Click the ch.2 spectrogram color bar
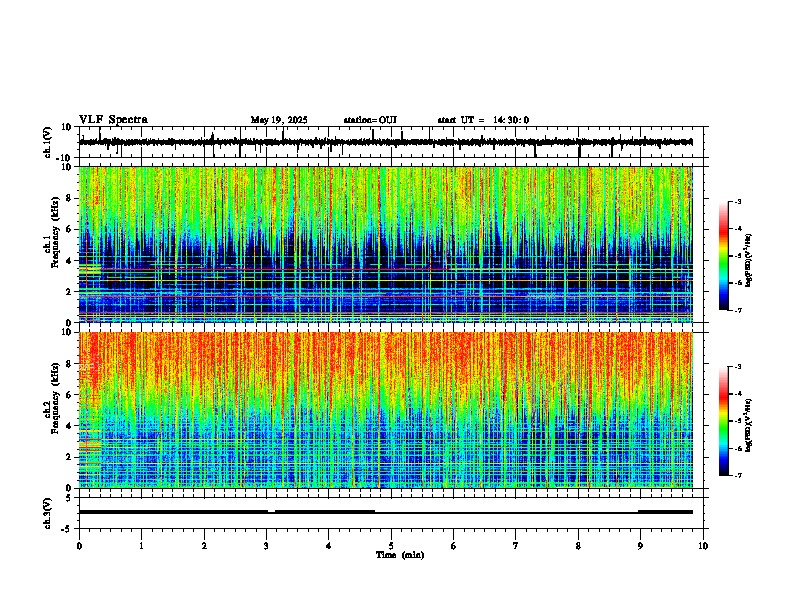Image resolution: width=792 pixels, height=612 pixels. point(723,421)
